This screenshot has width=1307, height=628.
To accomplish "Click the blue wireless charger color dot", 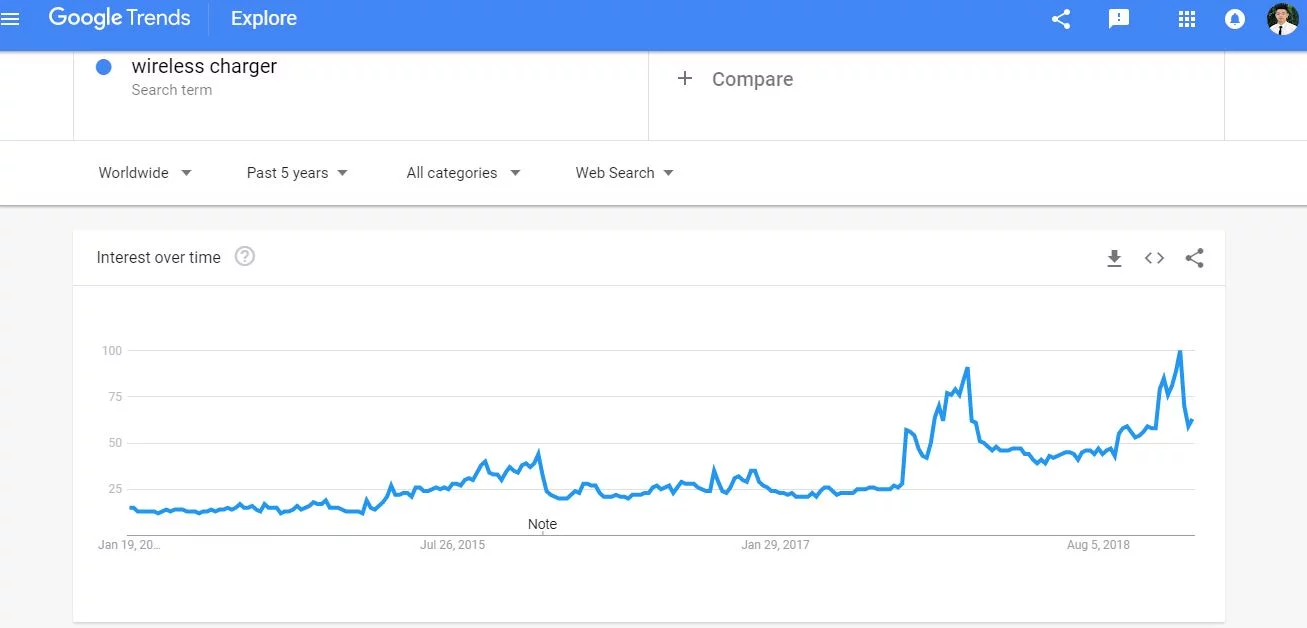I will tap(103, 67).
